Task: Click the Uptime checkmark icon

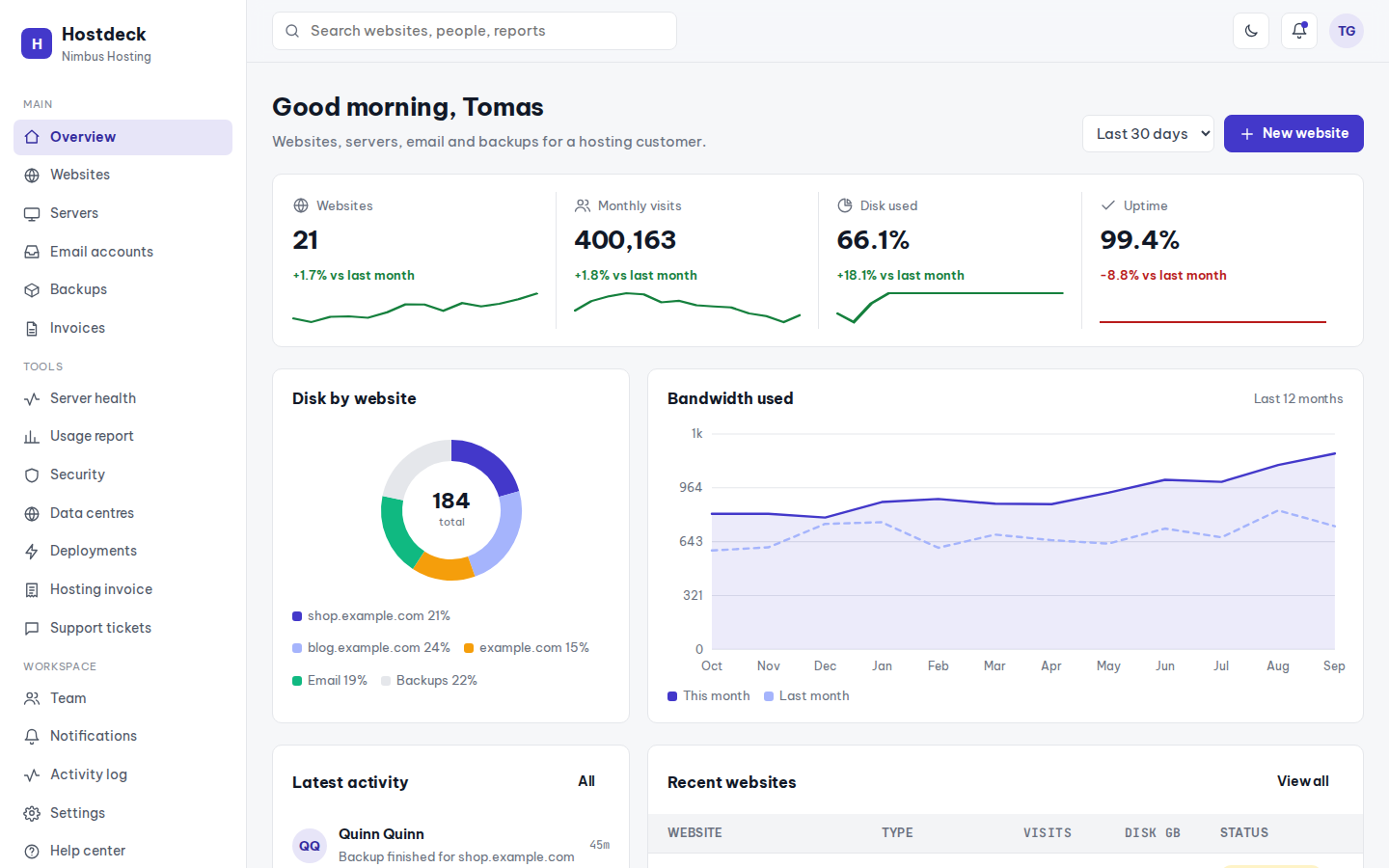Action: pyautogui.click(x=1108, y=205)
